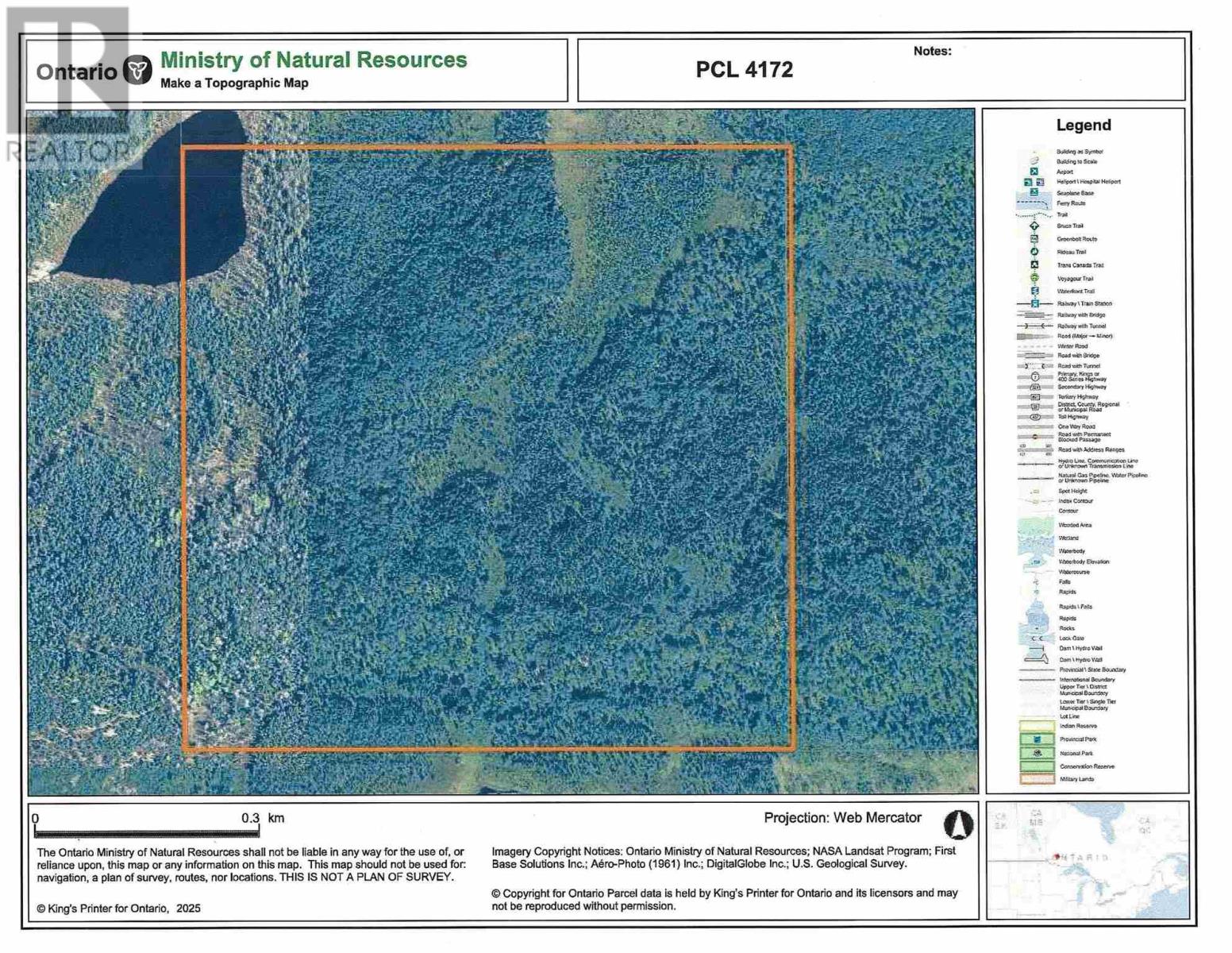Screen dimensions: 1232x953
Task: Select the Bruce Trail diamond icon
Action: coord(1034,226)
